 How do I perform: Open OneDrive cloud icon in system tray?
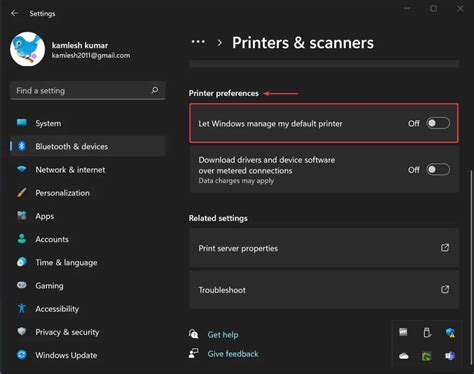click(x=404, y=356)
